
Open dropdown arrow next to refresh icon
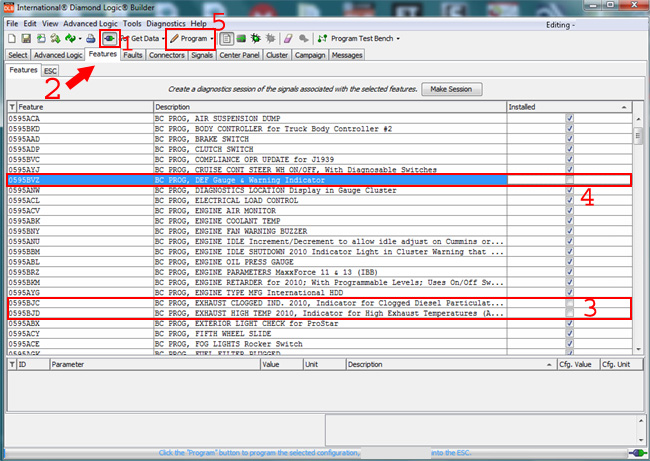click(80, 39)
